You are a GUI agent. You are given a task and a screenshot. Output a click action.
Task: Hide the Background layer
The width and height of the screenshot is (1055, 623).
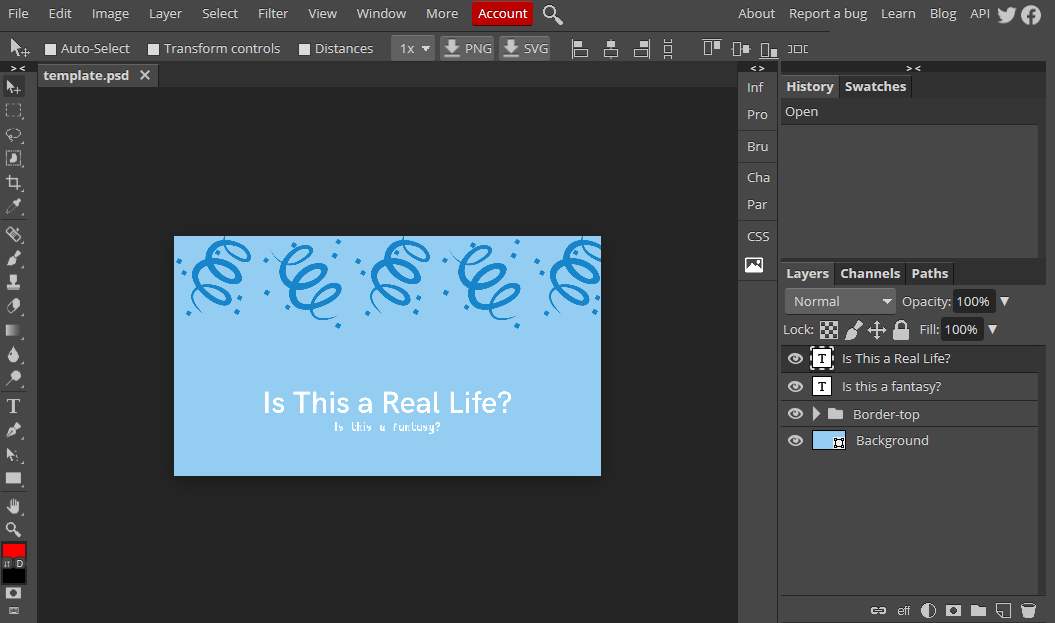795,441
